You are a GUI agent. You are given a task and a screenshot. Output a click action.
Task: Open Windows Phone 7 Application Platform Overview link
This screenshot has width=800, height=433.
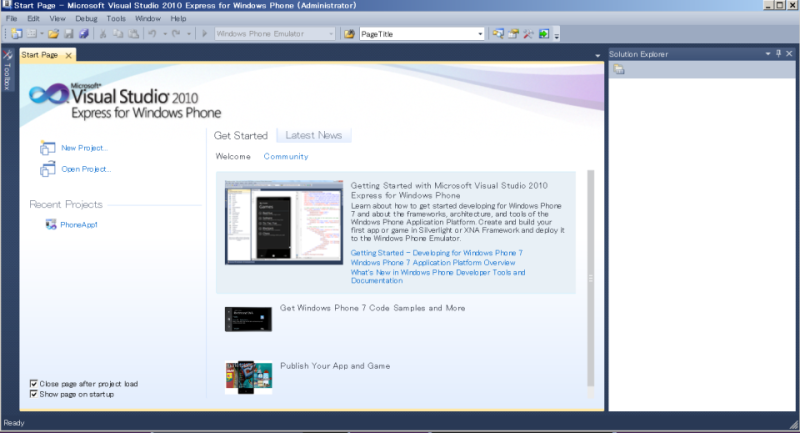pyautogui.click(x=433, y=263)
